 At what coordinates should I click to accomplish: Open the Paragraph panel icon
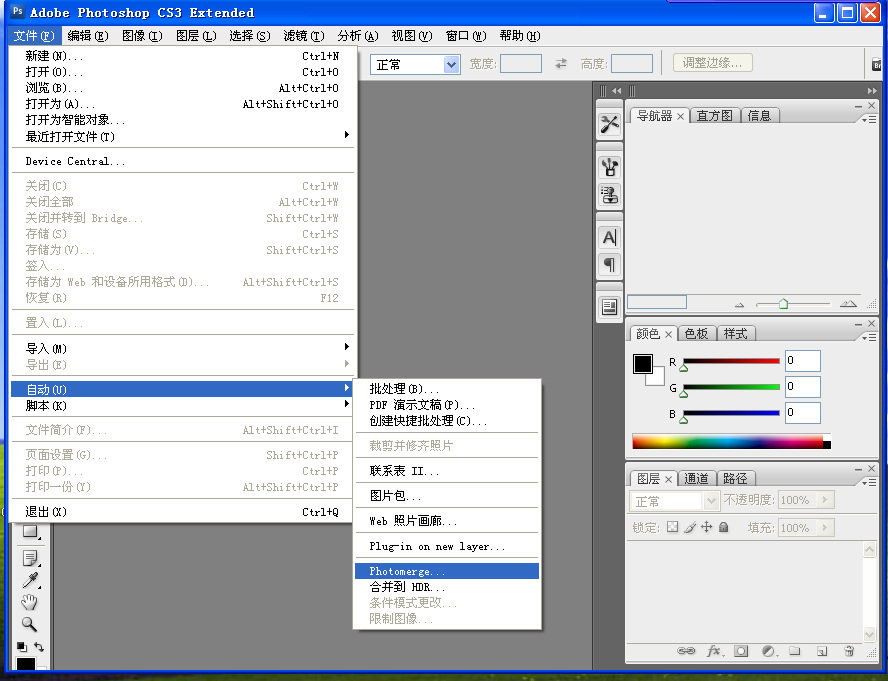pos(609,265)
